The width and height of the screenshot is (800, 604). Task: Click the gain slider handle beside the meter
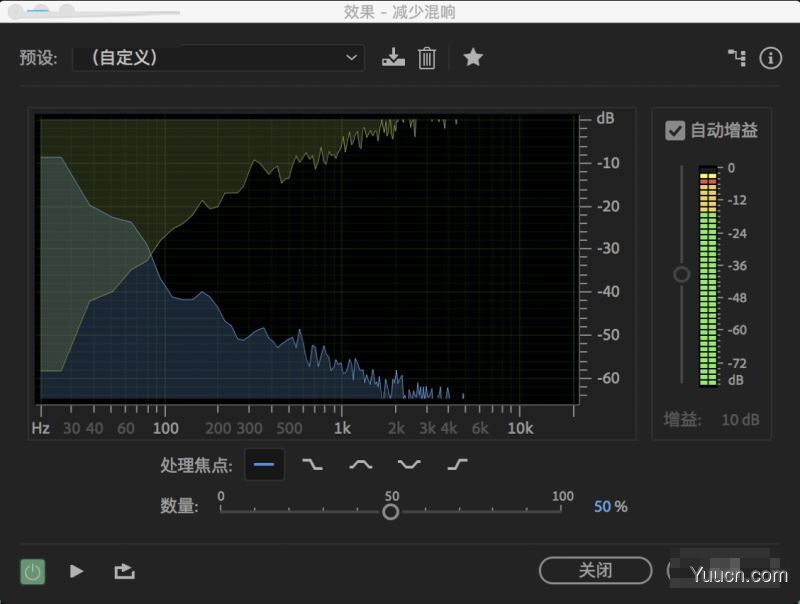681,274
